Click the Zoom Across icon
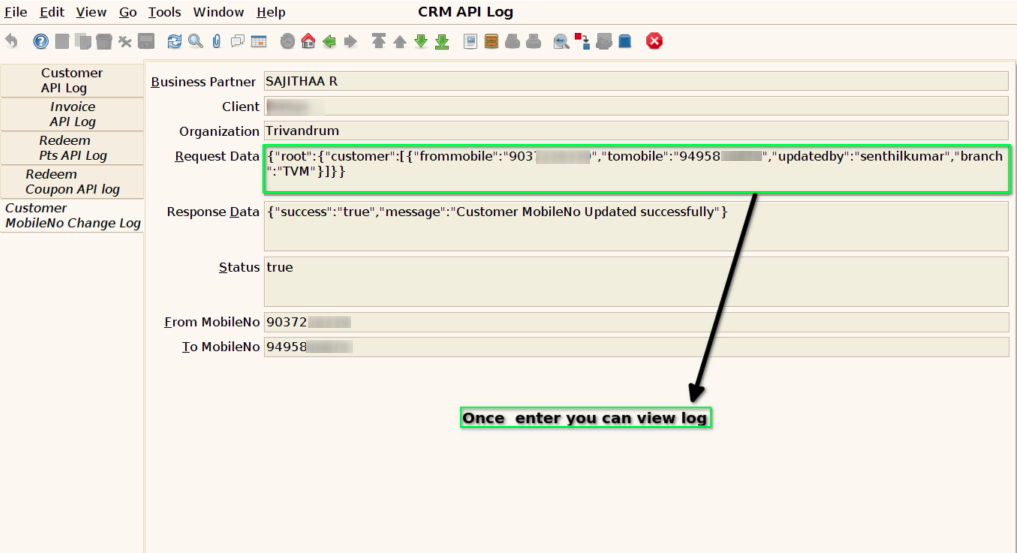1017x553 pixels. click(x=562, y=41)
